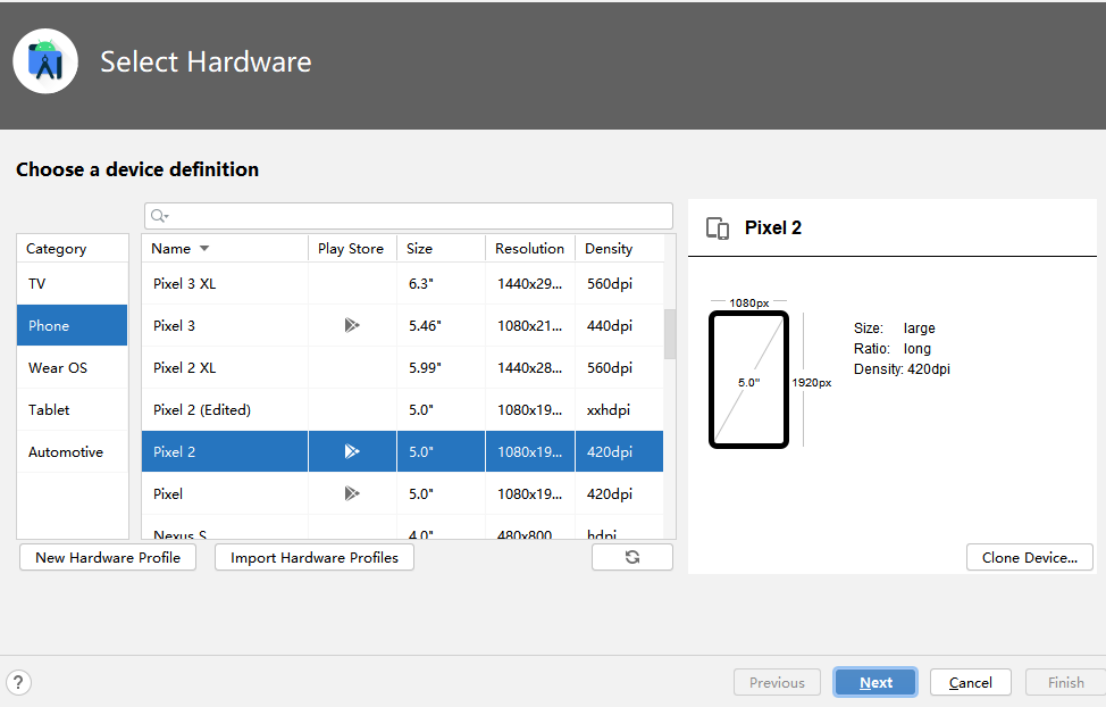1107x707 pixels.
Task: Sort by Resolution column header
Action: (x=529, y=249)
